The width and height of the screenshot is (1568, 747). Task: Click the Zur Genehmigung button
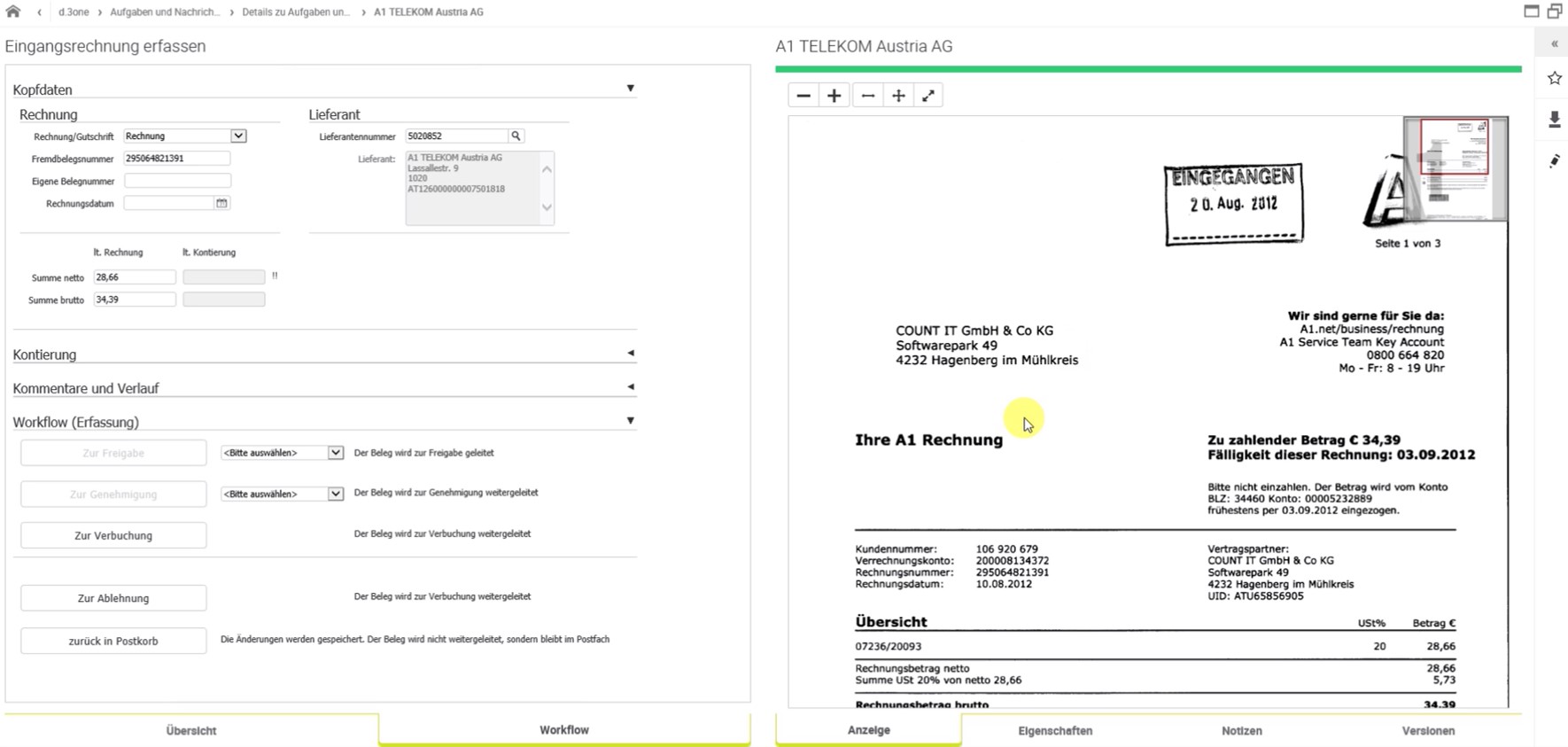click(x=113, y=494)
